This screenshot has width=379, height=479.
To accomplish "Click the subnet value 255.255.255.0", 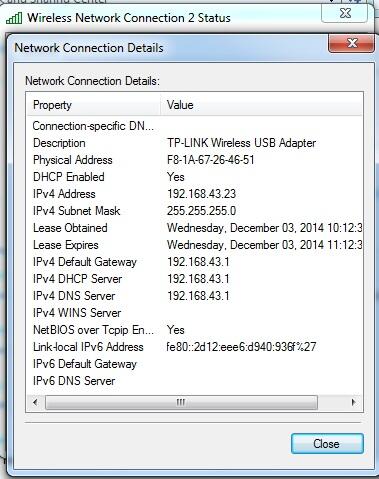I will click(201, 211).
